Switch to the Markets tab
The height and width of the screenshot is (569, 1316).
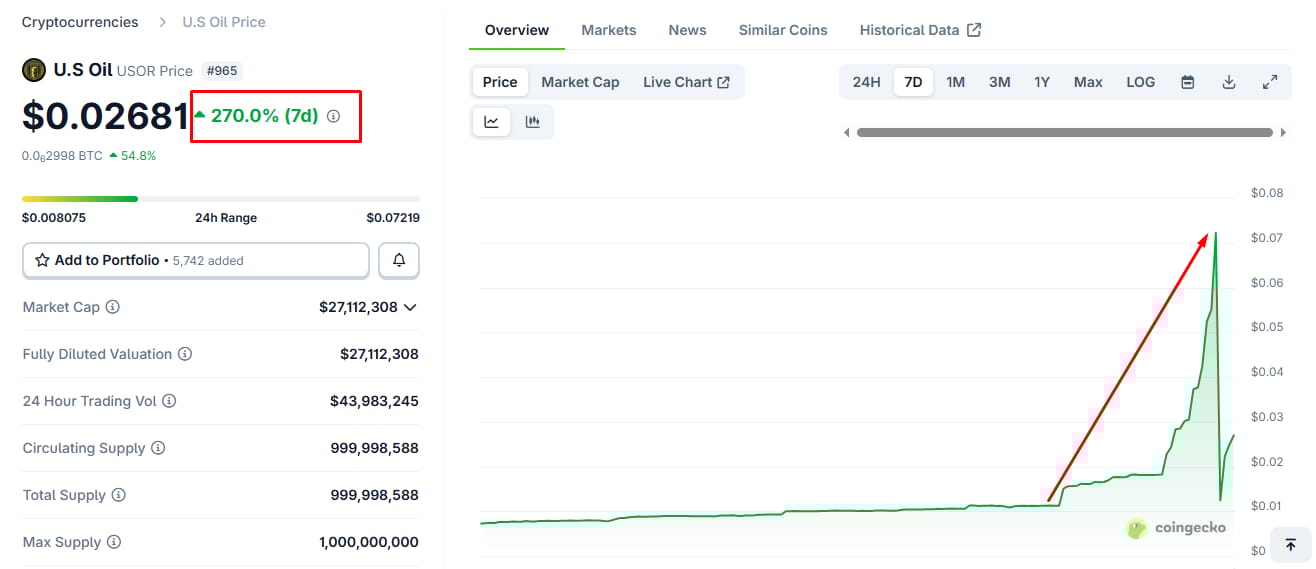[x=609, y=30]
